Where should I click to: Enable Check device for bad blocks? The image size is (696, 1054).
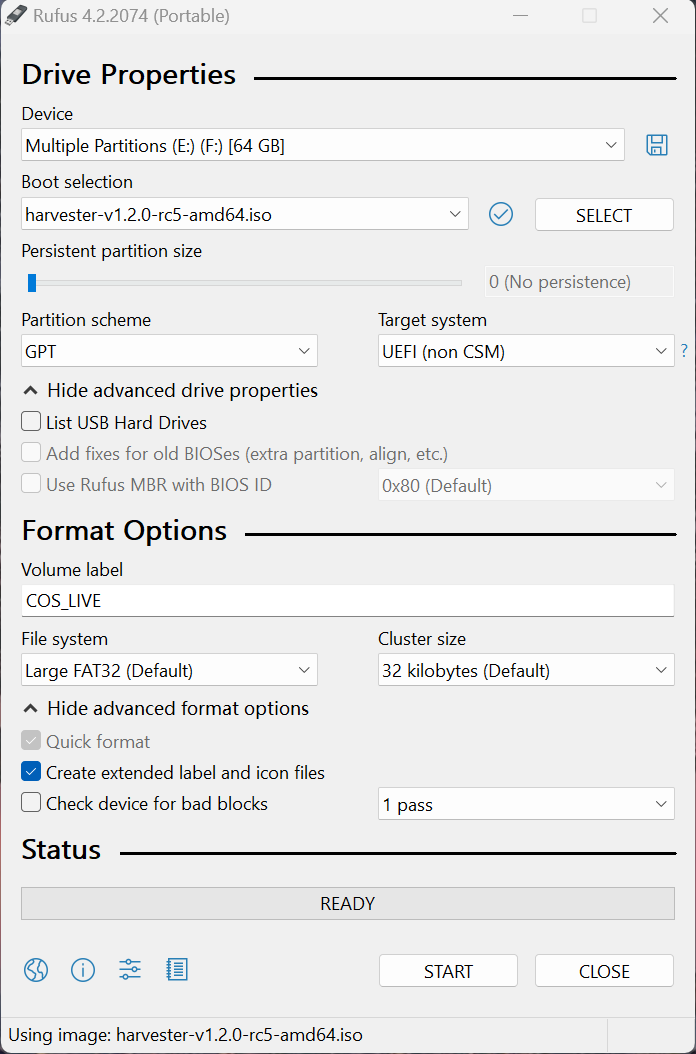(30, 804)
